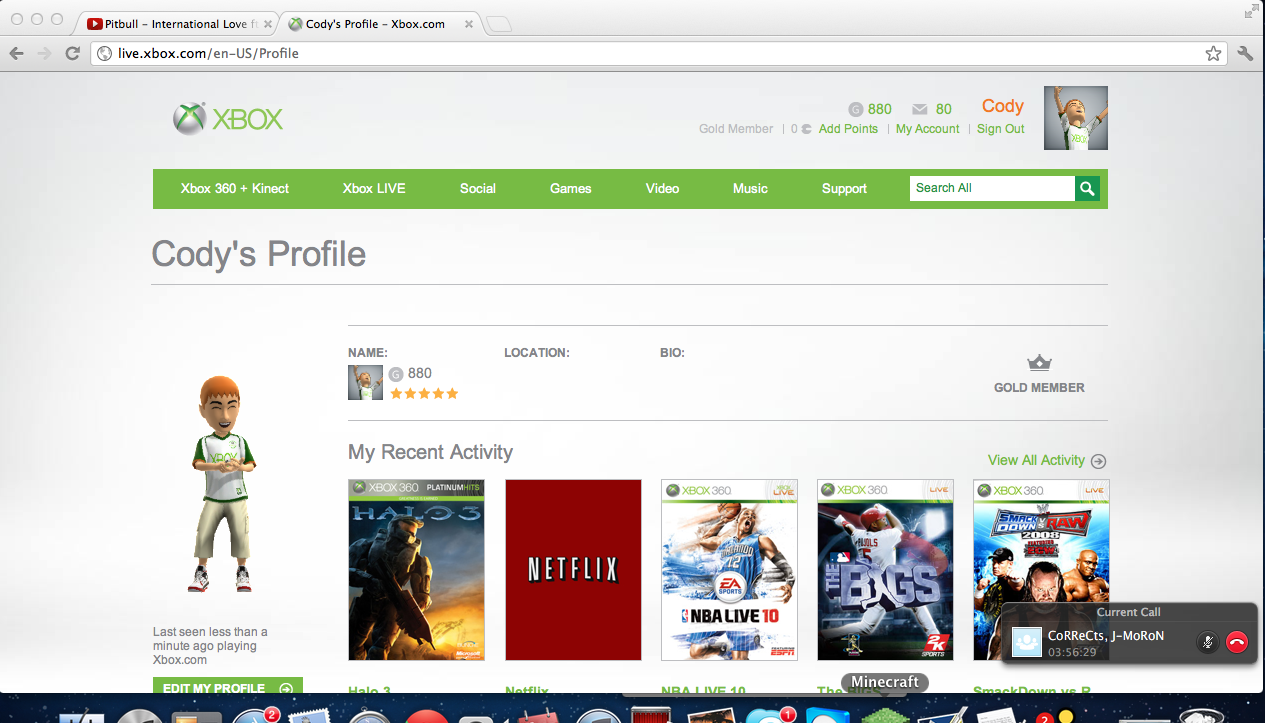Image resolution: width=1265 pixels, height=723 pixels.
Task: Click the site globe icon in address bar
Action: click(104, 54)
